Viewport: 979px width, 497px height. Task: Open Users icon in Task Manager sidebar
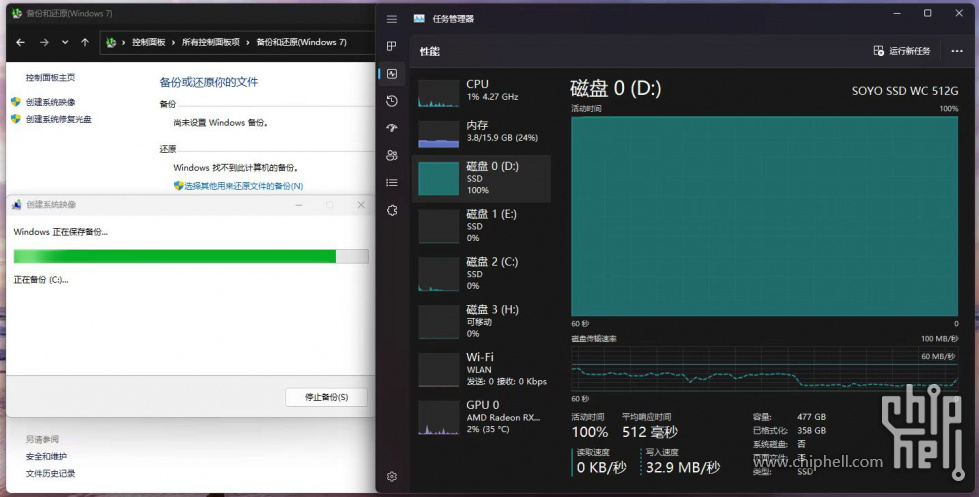pos(391,155)
